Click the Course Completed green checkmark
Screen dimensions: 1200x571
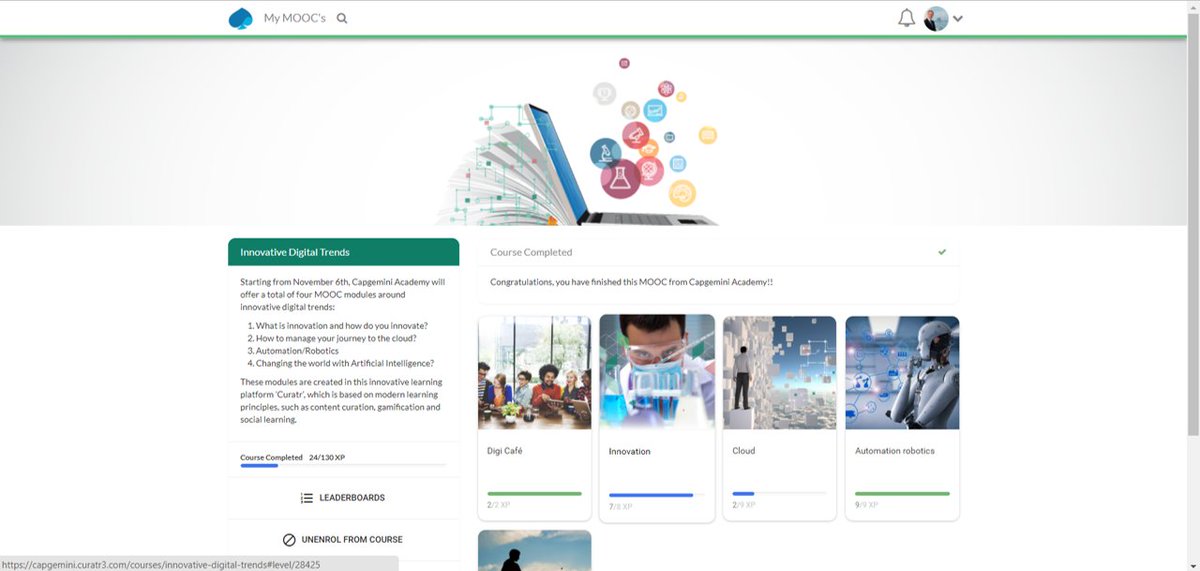tap(942, 252)
